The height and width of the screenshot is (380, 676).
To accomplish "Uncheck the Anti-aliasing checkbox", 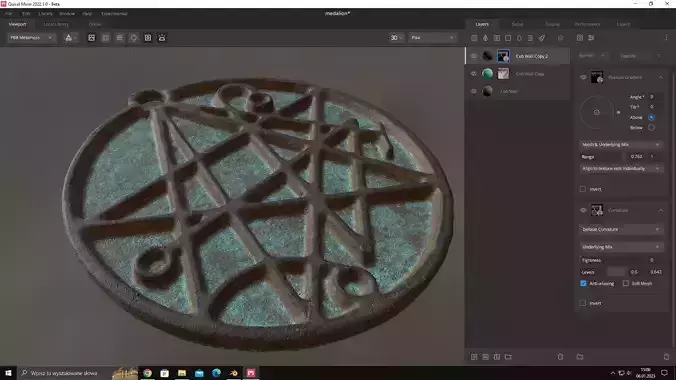I will (583, 283).
